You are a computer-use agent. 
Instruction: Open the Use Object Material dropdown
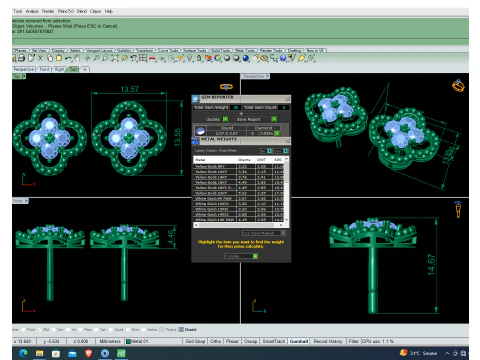(x=264, y=233)
